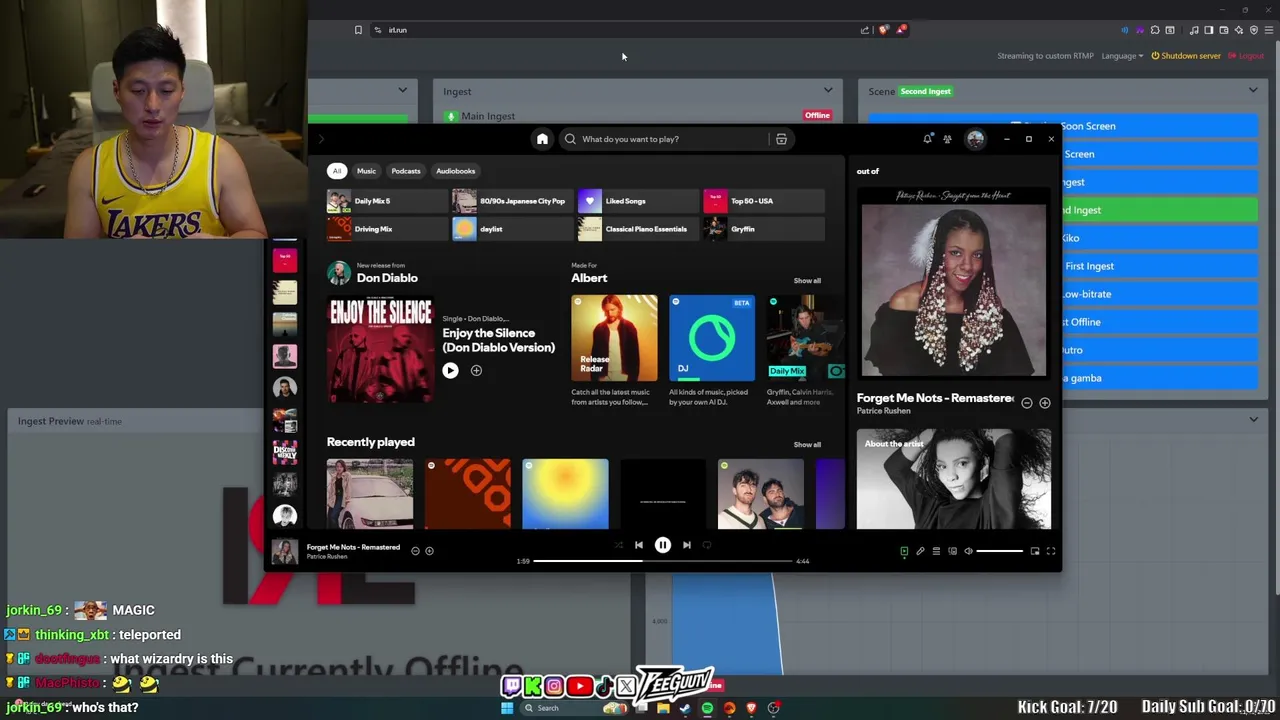The image size is (1280, 720).
Task: Open the Spotify miniplayer
Action: (x=1035, y=551)
